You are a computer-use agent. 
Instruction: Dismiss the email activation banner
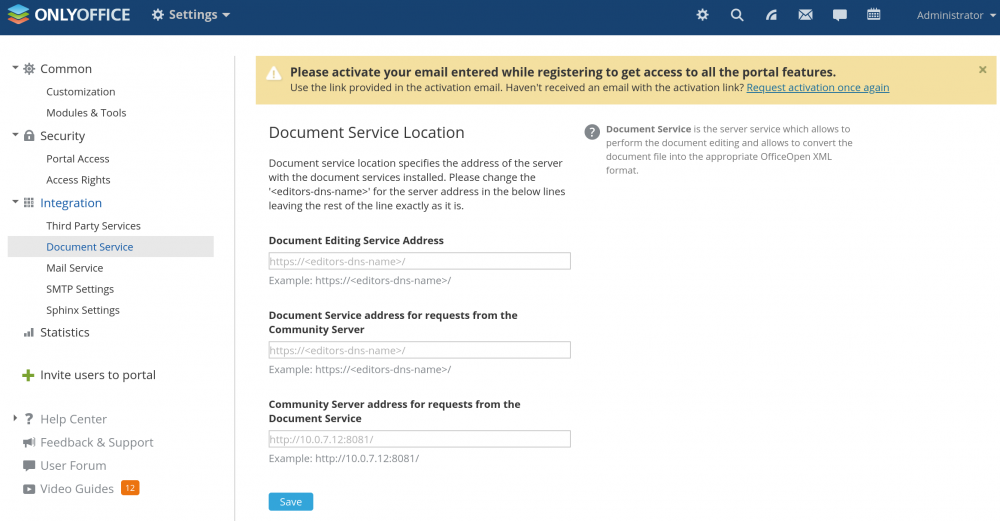pyautogui.click(x=983, y=70)
